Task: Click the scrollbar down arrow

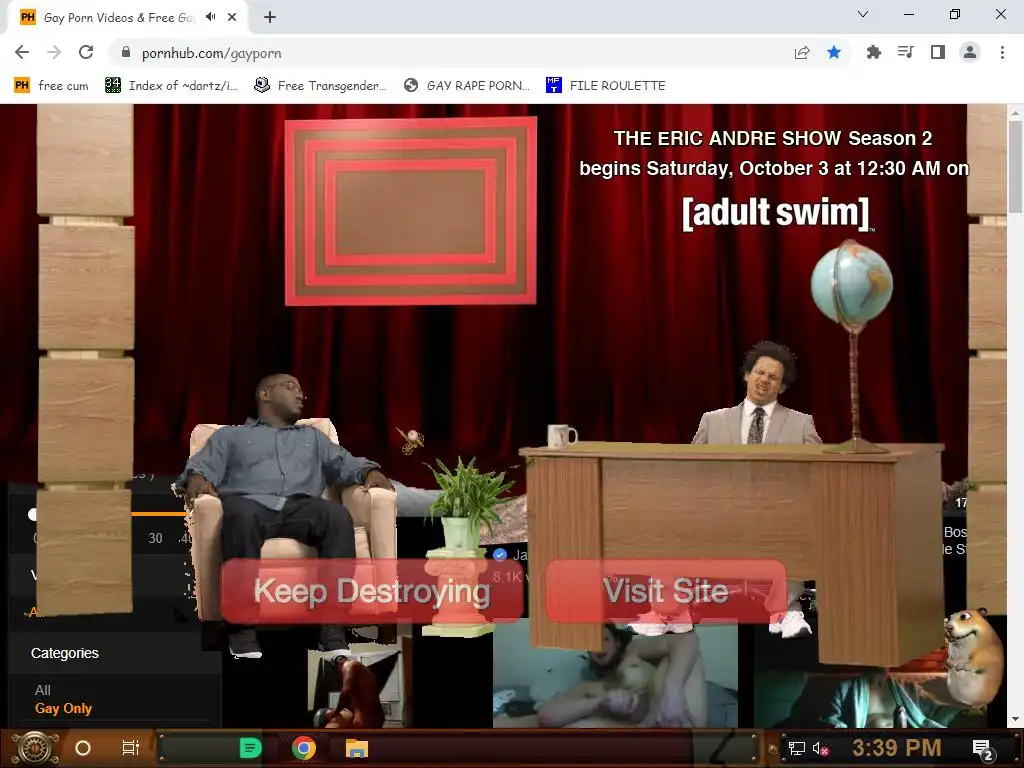Action: tap(1015, 720)
